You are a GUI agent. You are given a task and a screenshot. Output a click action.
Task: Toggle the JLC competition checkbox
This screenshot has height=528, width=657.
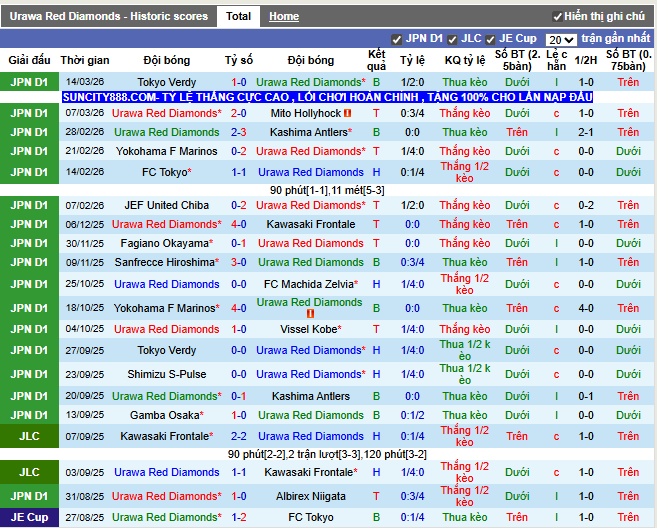453,39
